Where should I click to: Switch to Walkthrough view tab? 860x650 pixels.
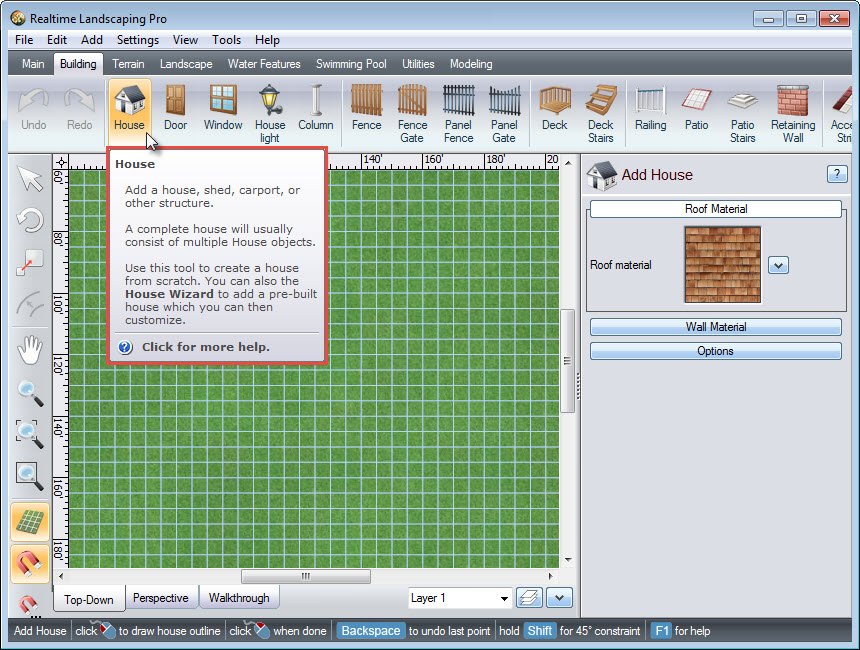(x=239, y=598)
